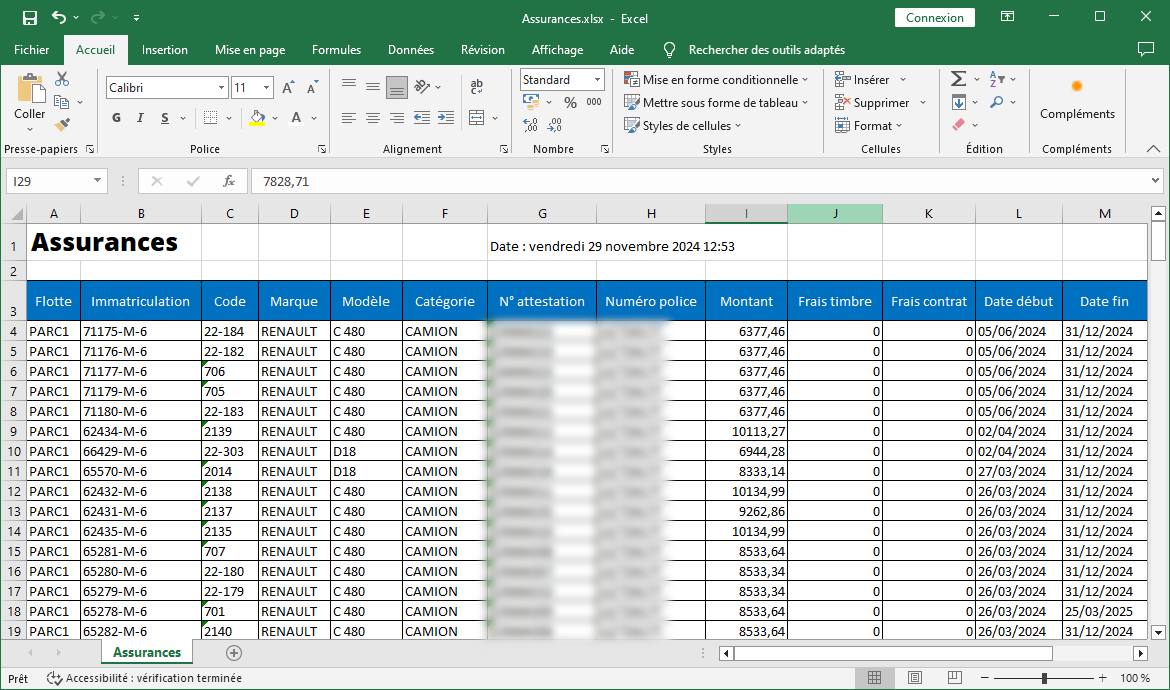Click the Redo arrow icon
The width and height of the screenshot is (1170, 690).
(x=98, y=17)
